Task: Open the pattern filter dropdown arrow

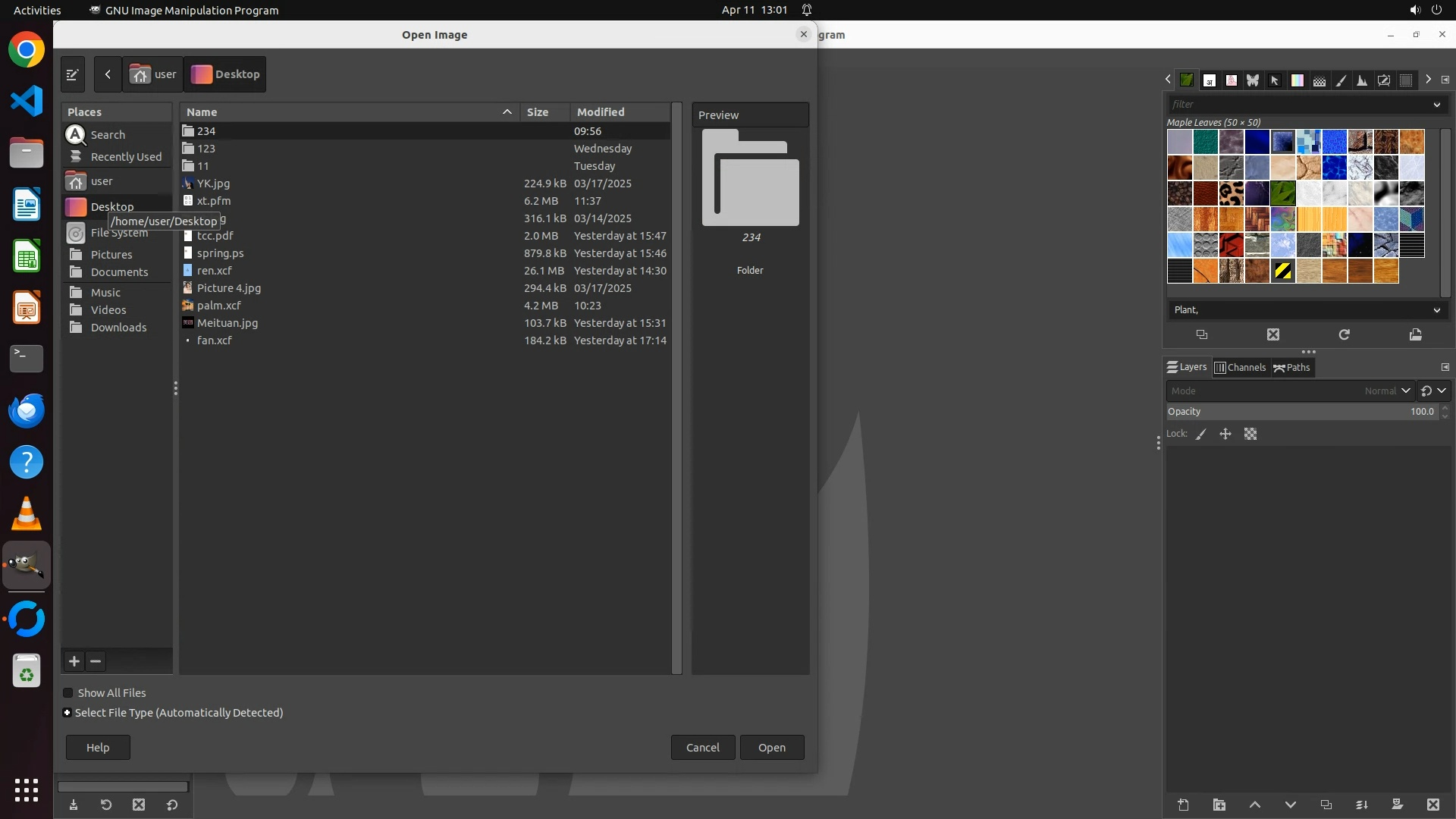Action: [1436, 105]
